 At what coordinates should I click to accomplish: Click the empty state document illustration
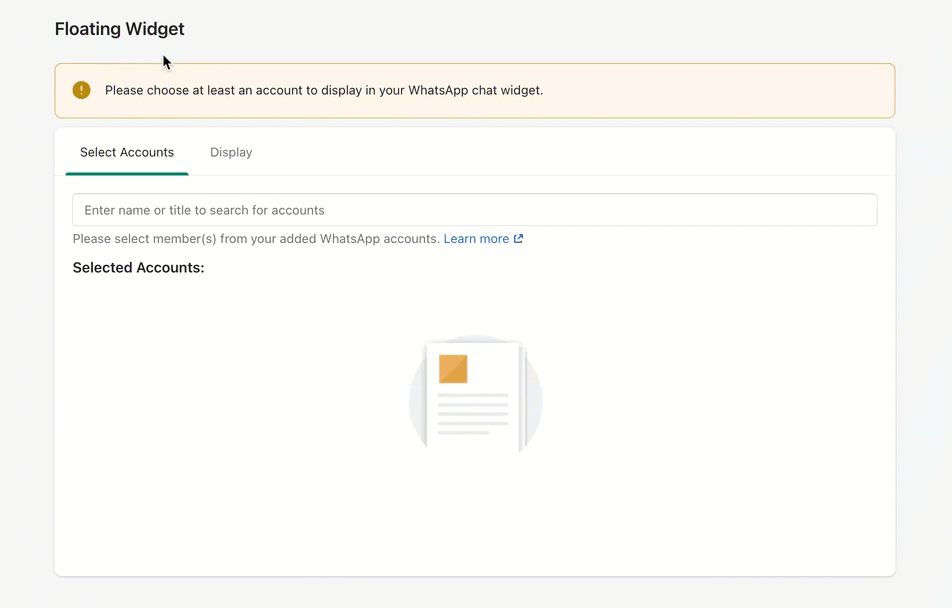click(475, 396)
